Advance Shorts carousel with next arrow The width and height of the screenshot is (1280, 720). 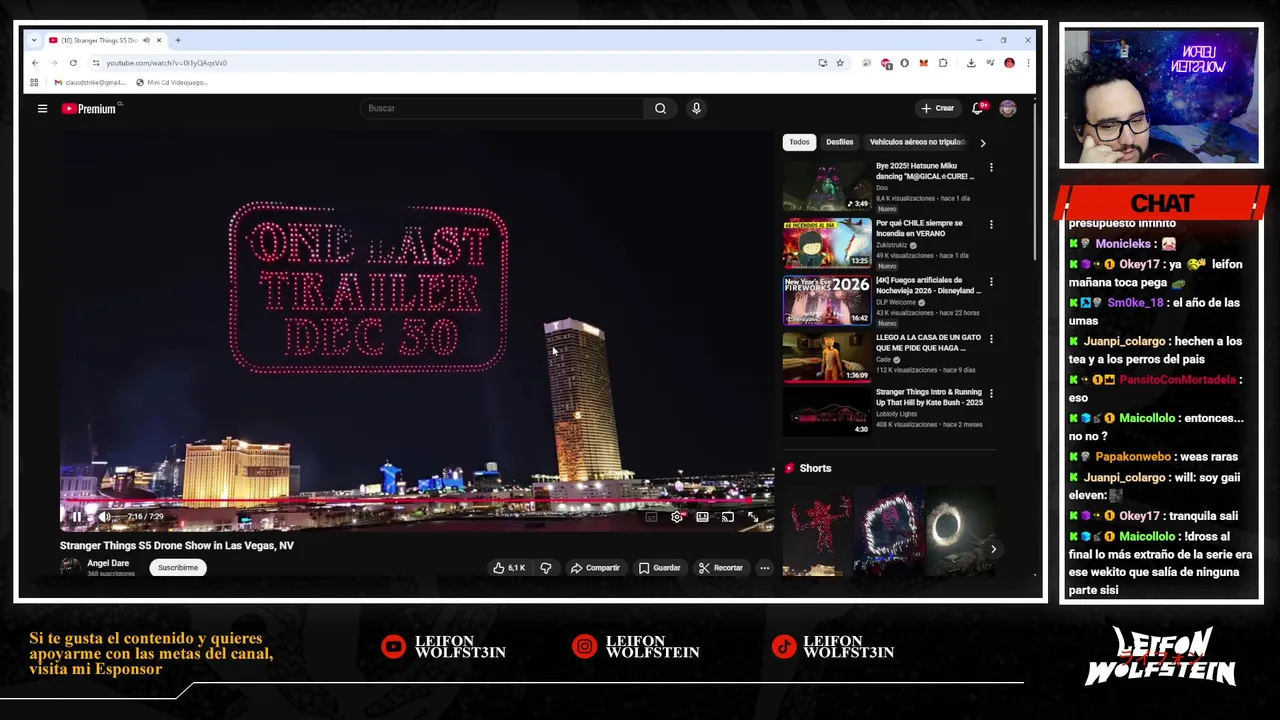993,549
